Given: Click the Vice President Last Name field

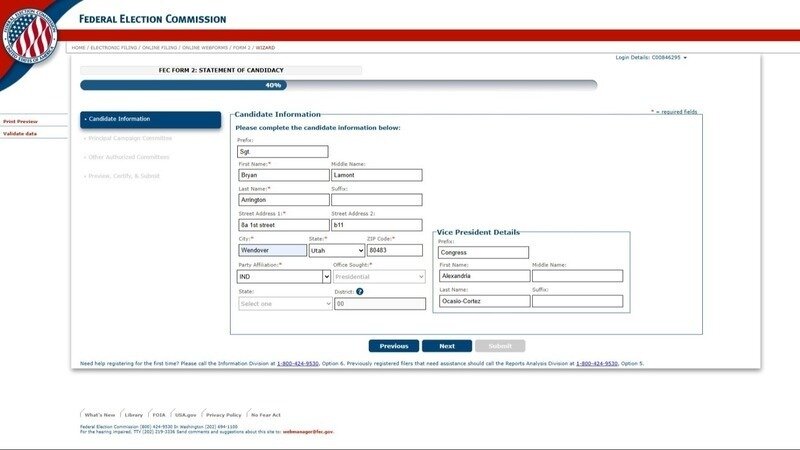Looking at the screenshot, I should pyautogui.click(x=484, y=301).
